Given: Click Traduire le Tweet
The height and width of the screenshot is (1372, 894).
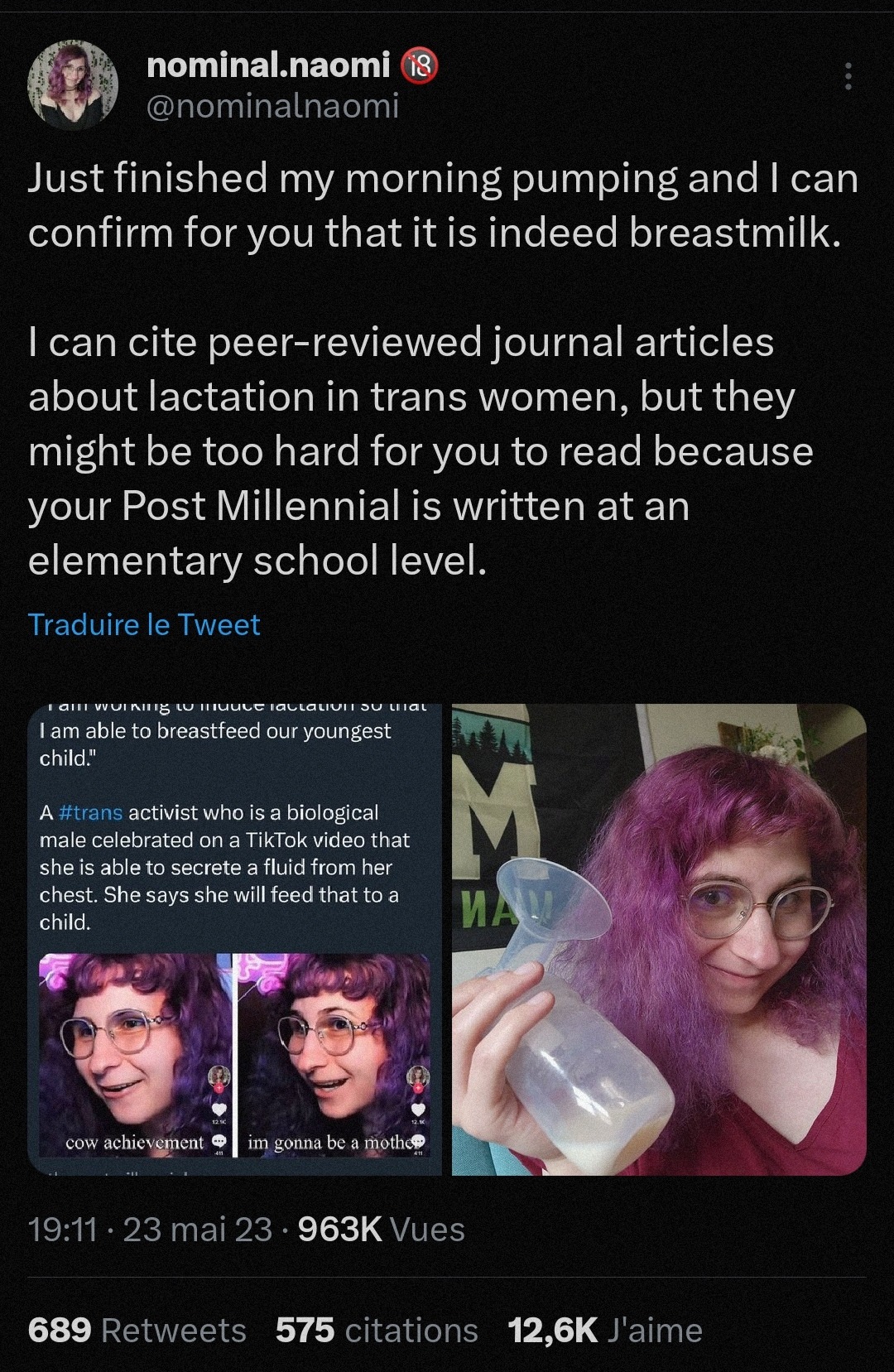Looking at the screenshot, I should click(x=144, y=624).
